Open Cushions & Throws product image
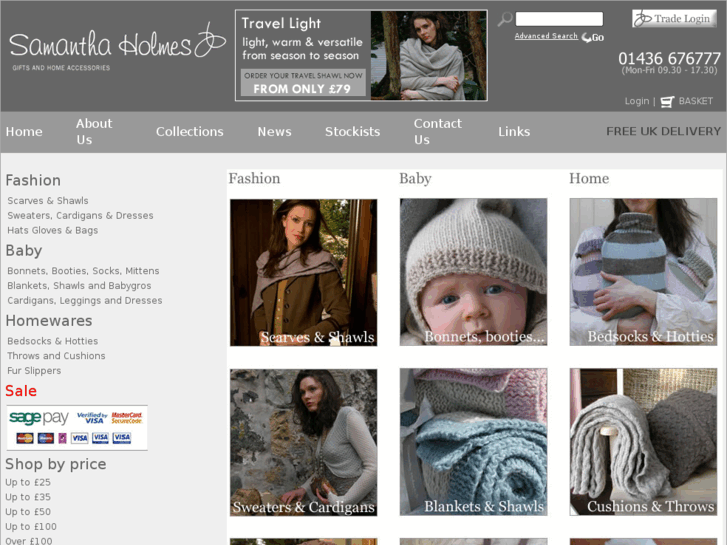 coord(643,442)
